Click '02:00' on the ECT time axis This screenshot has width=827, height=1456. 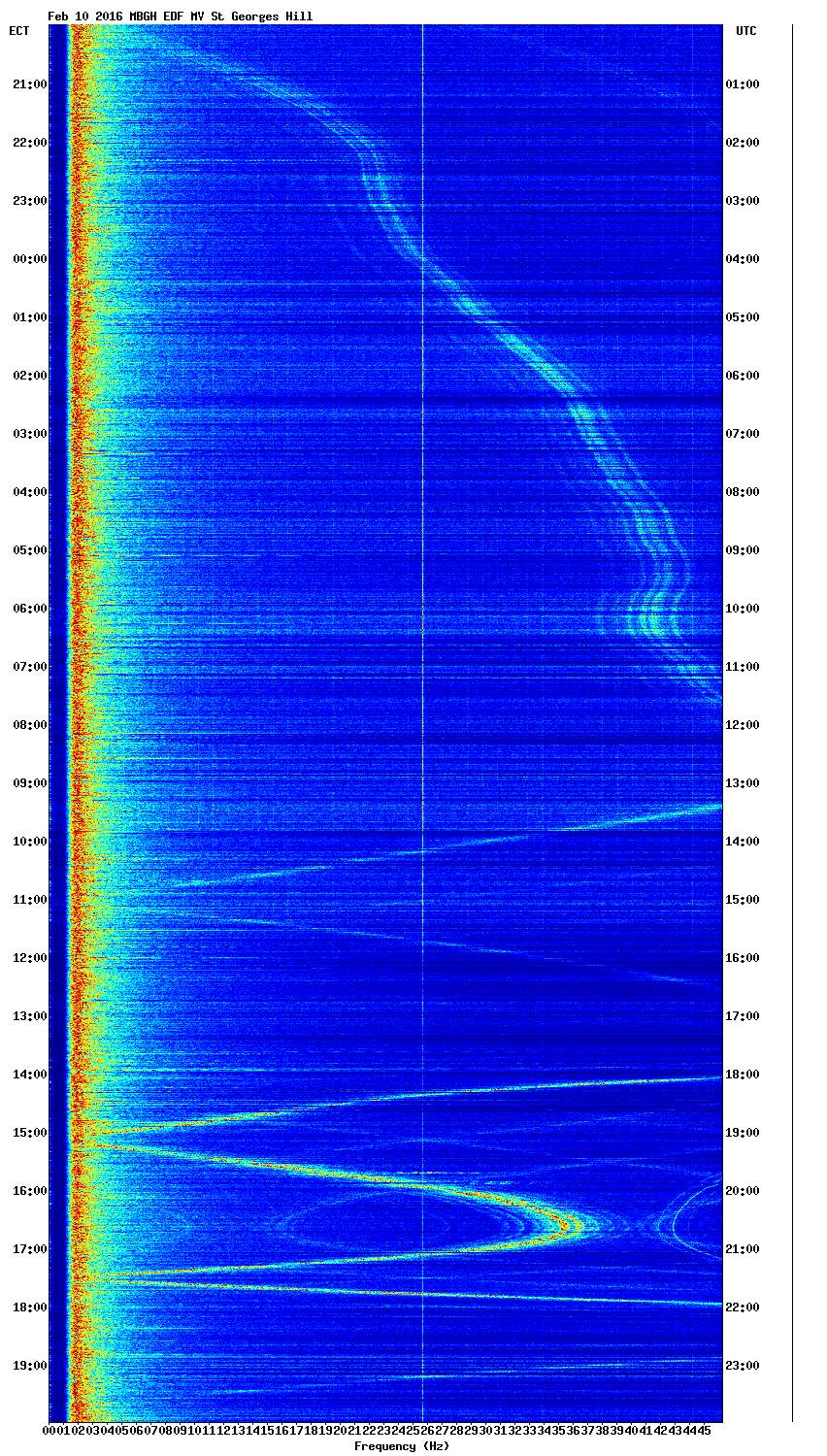coord(29,376)
